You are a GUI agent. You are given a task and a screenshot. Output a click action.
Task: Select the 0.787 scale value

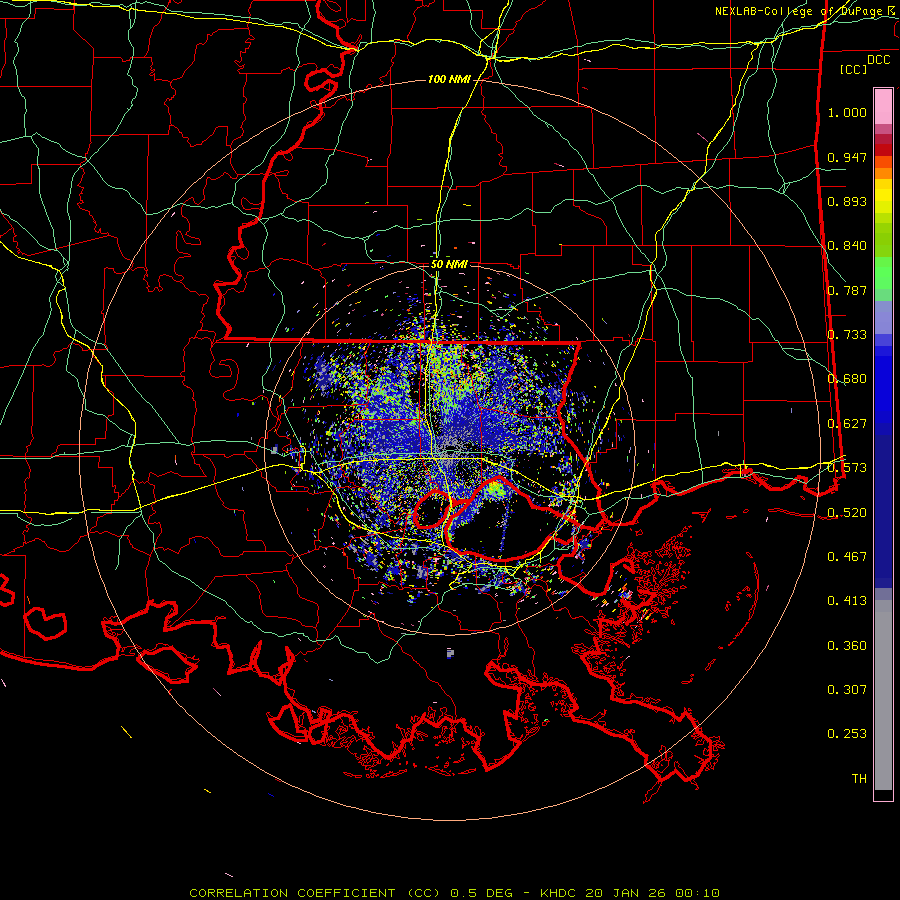[x=847, y=290]
